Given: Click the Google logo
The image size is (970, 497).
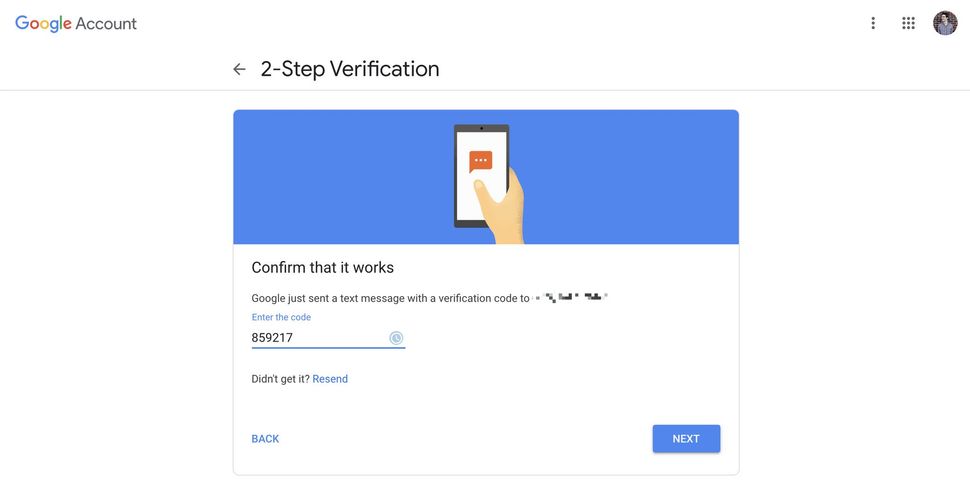Looking at the screenshot, I should pyautogui.click(x=43, y=24).
